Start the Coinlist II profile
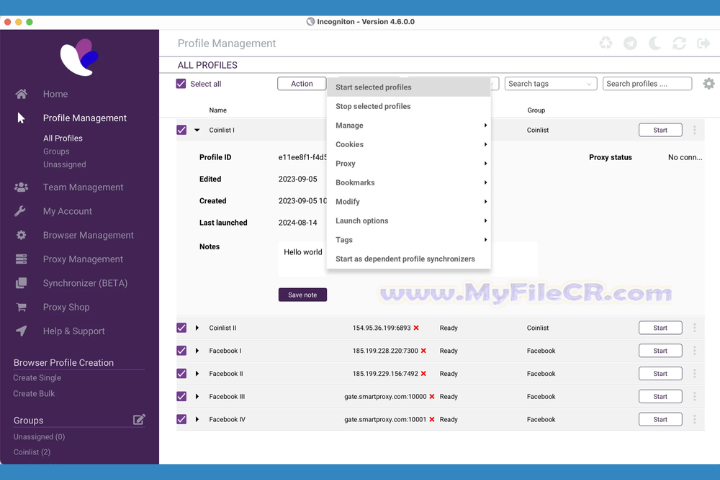 click(660, 328)
